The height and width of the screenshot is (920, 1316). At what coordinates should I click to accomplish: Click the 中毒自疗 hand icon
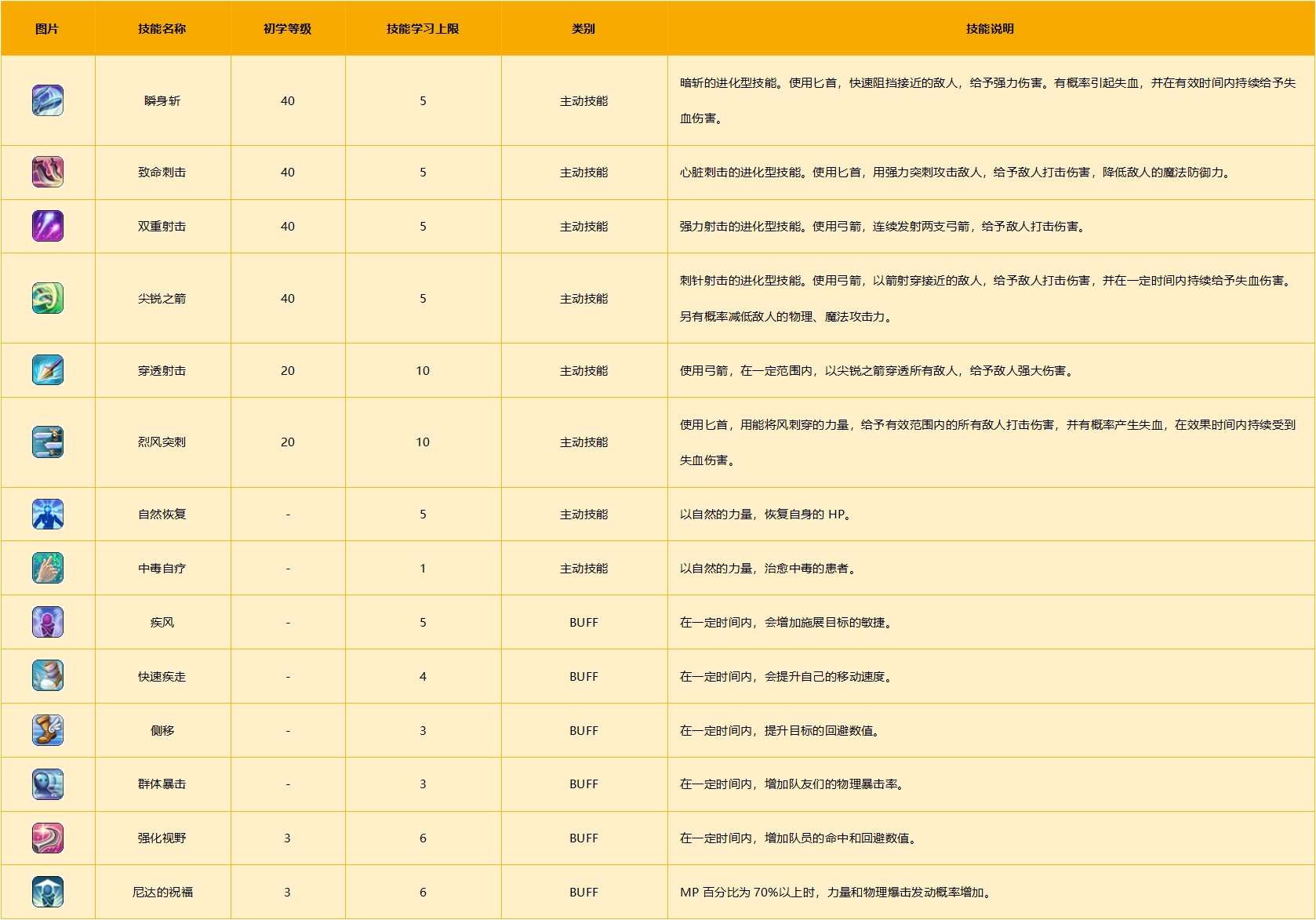pyautogui.click(x=48, y=568)
